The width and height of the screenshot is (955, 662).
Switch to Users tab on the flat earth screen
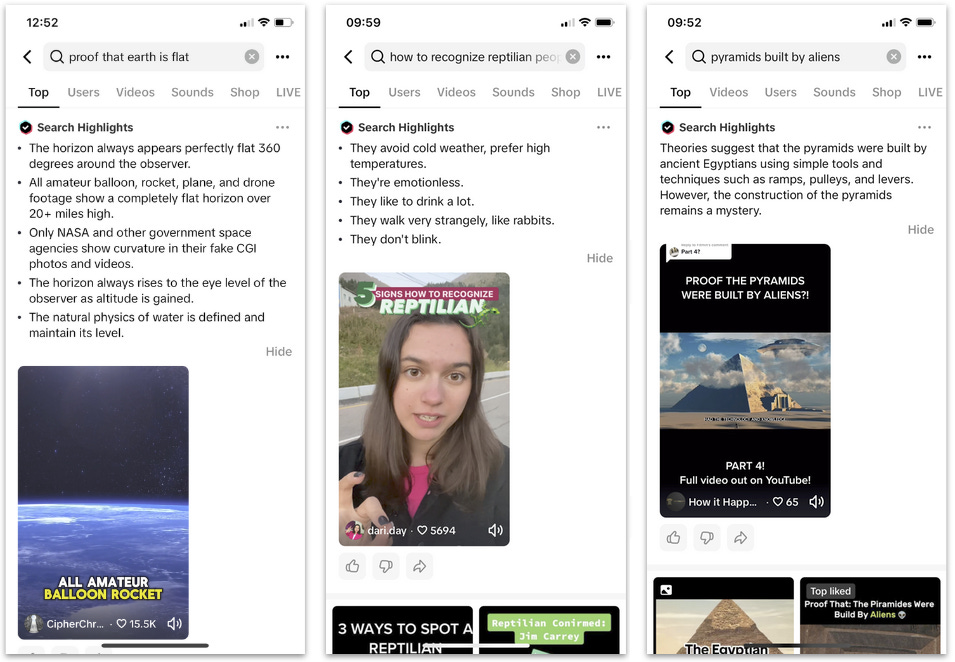click(83, 92)
